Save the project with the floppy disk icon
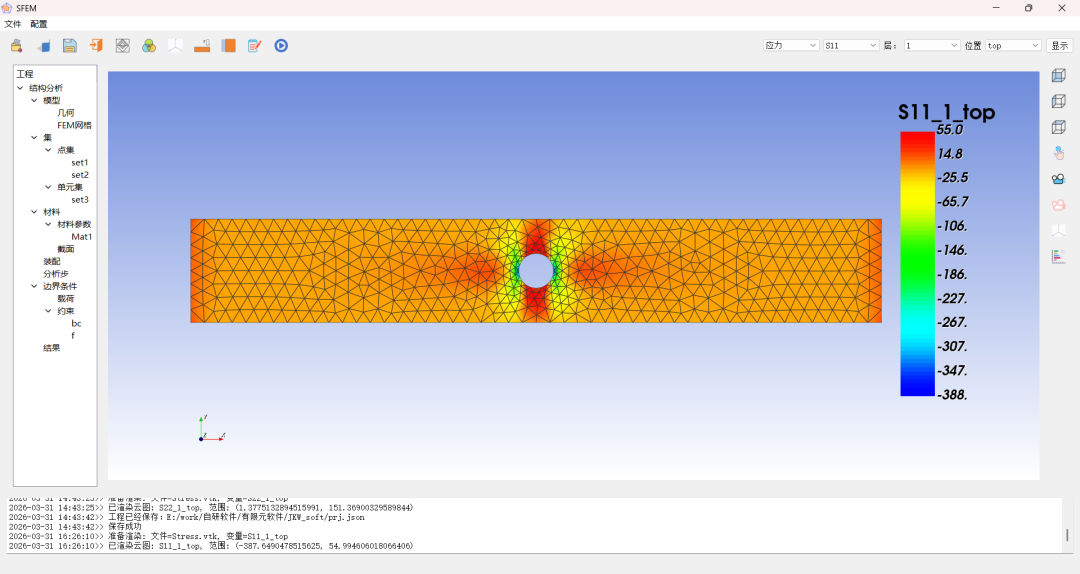Viewport: 1080px width, 574px height. click(x=70, y=45)
